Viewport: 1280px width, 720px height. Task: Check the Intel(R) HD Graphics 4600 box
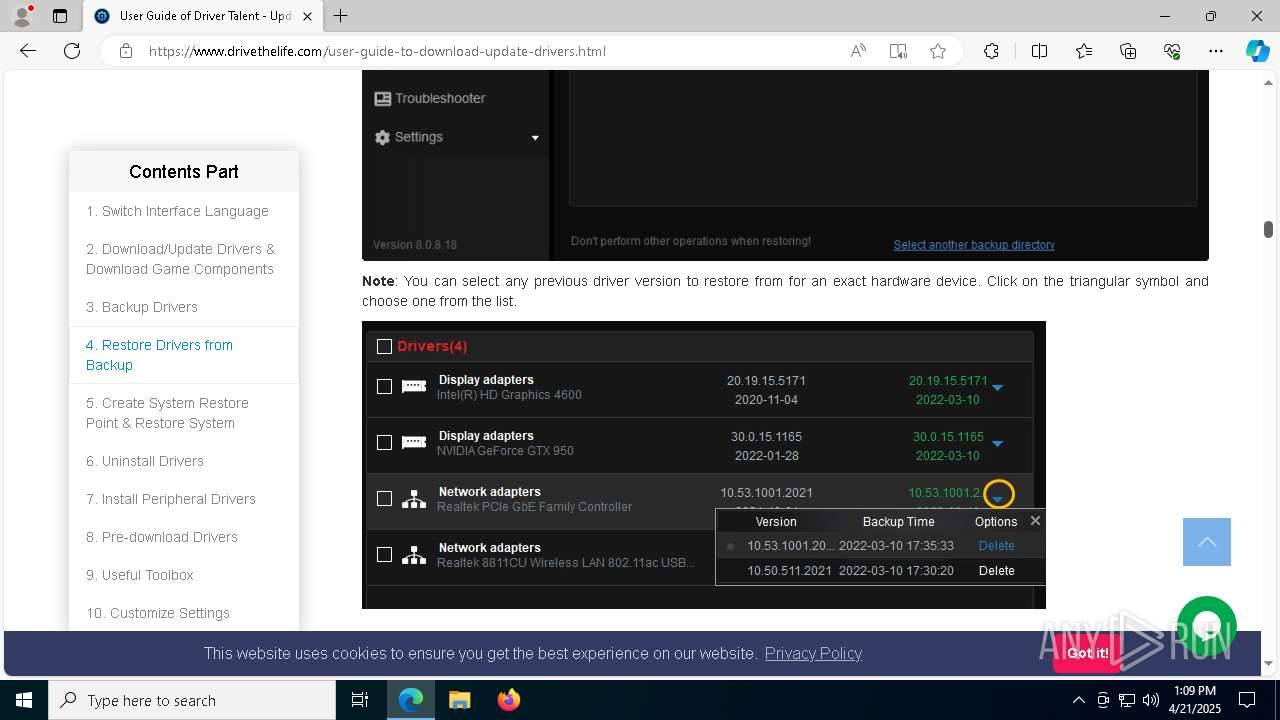tap(384, 386)
